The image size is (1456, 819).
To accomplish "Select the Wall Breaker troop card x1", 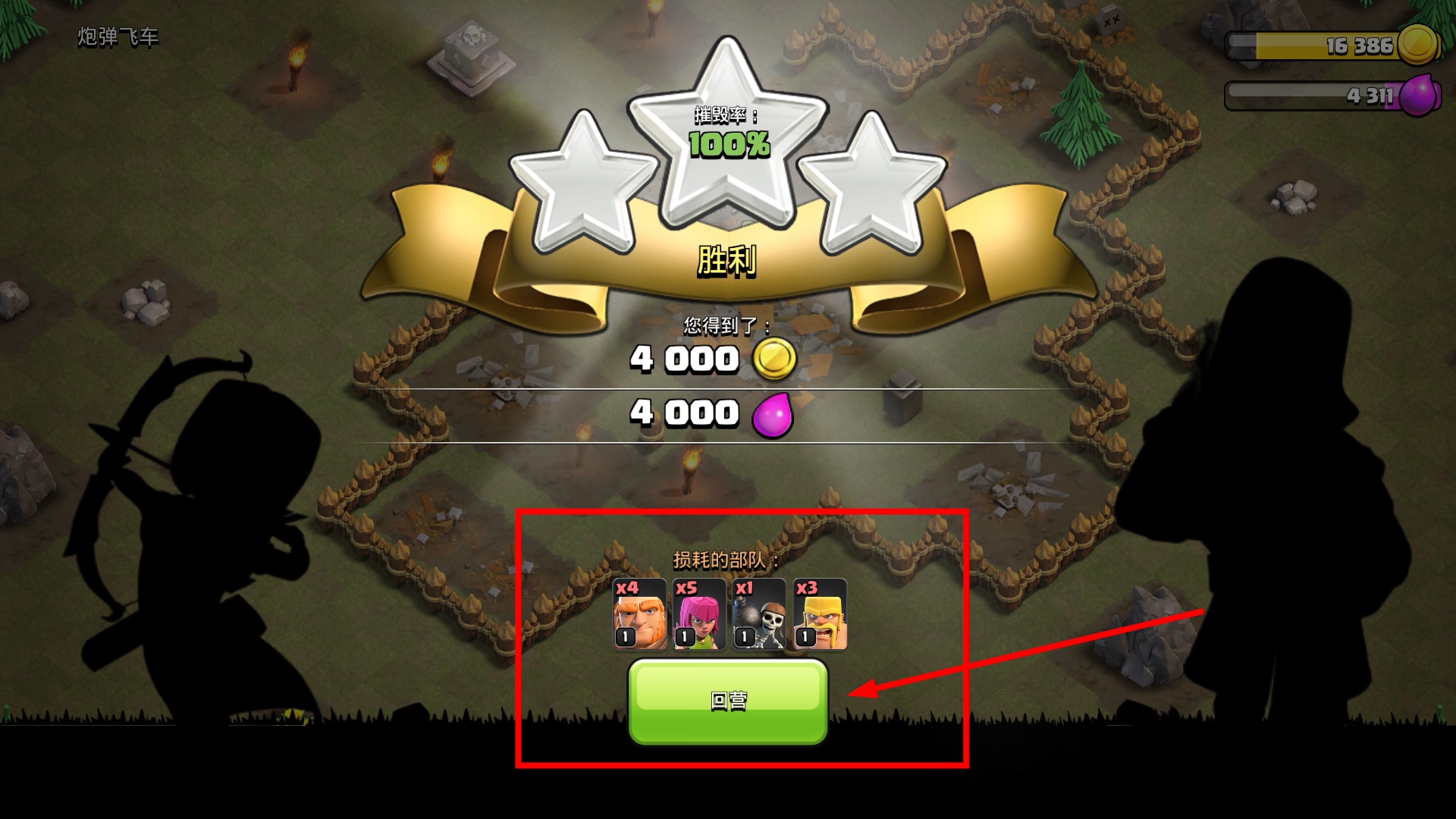I will (x=759, y=614).
